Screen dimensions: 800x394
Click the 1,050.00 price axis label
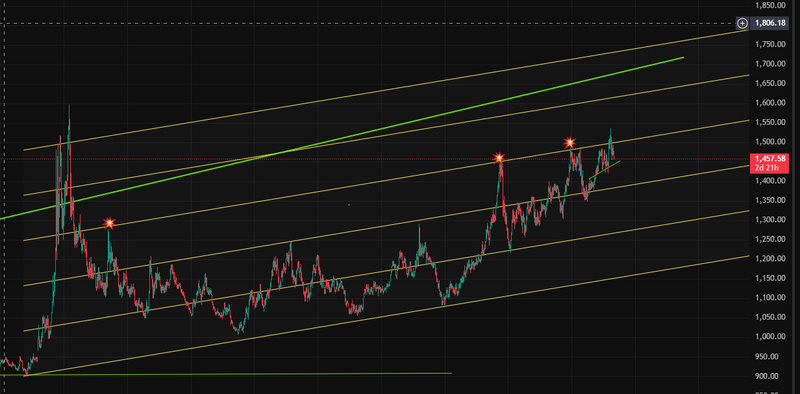[770, 317]
